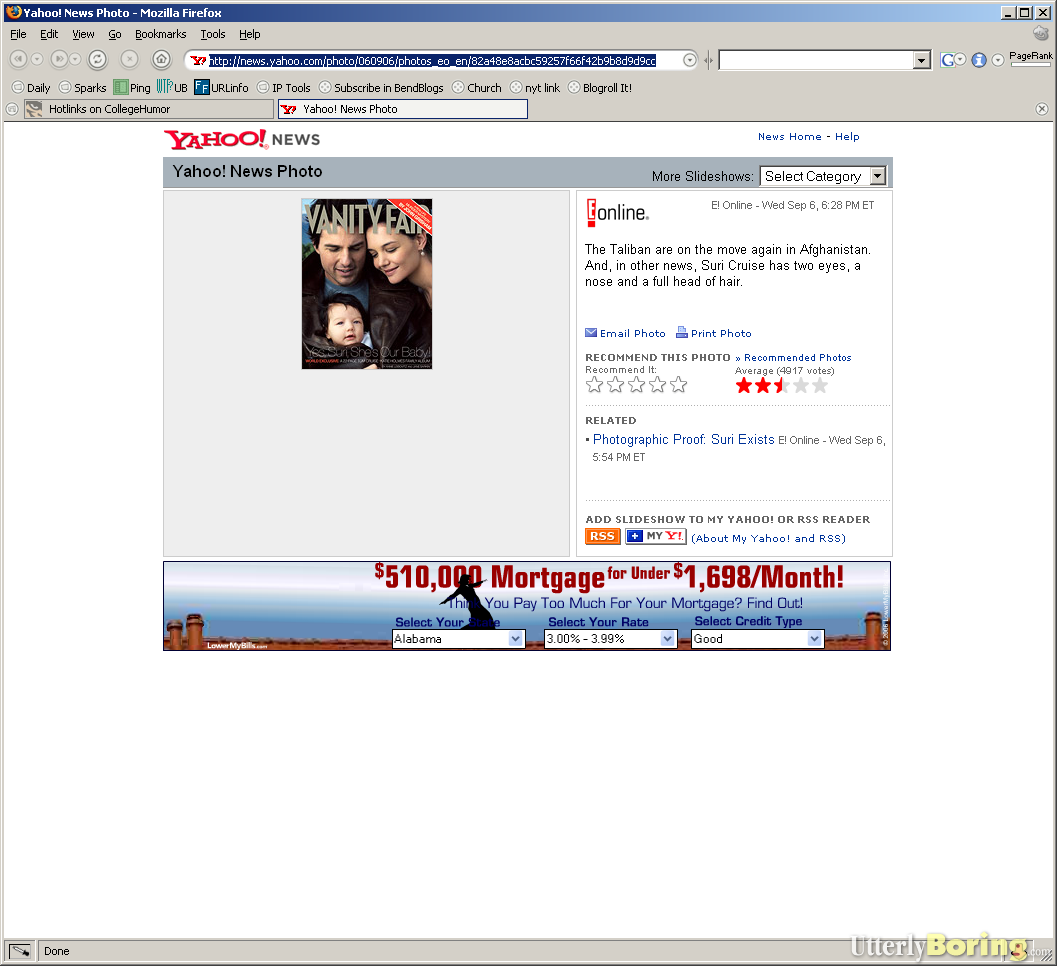Viewport: 1057px width, 966px height.
Task: Open the URLinfo bookmark
Action: [221, 88]
